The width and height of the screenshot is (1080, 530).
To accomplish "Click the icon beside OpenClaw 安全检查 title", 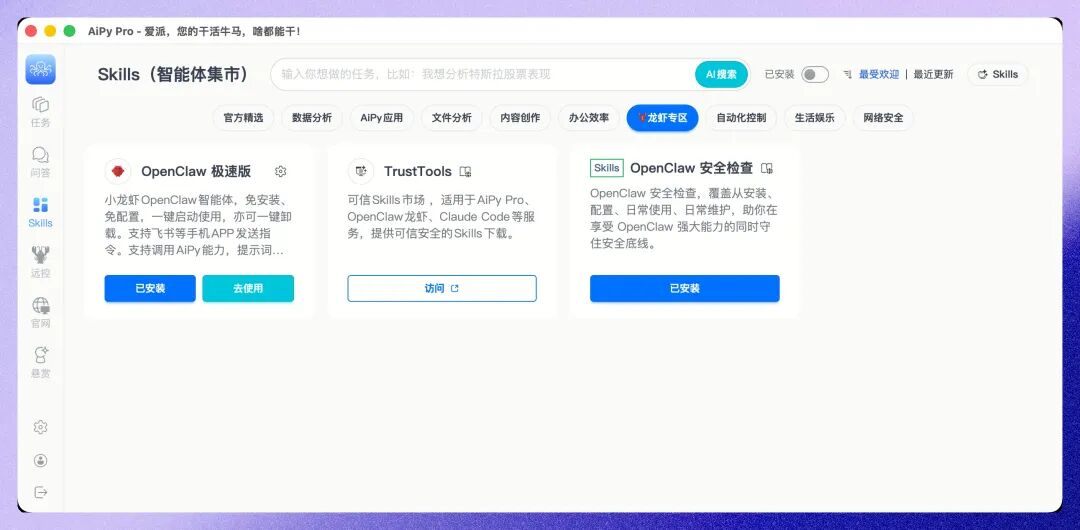I will (767, 168).
